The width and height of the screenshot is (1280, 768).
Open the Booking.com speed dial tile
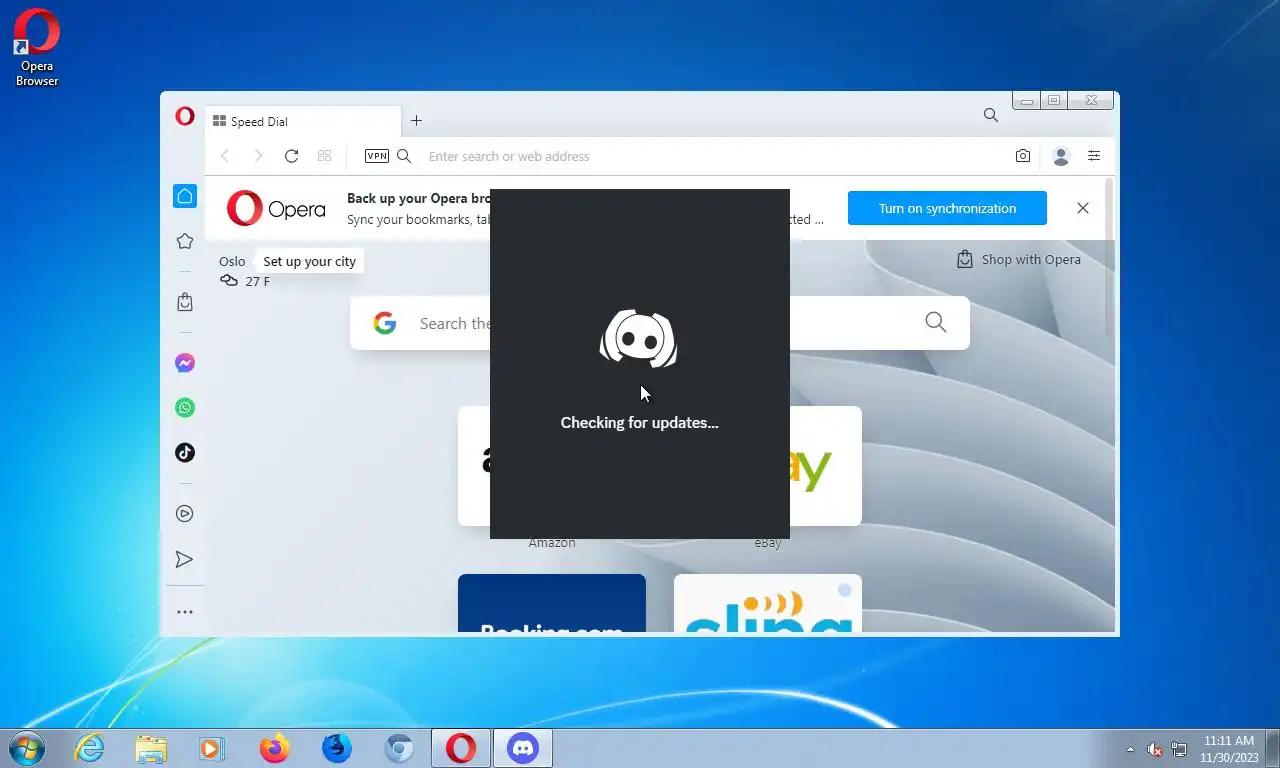[552, 603]
